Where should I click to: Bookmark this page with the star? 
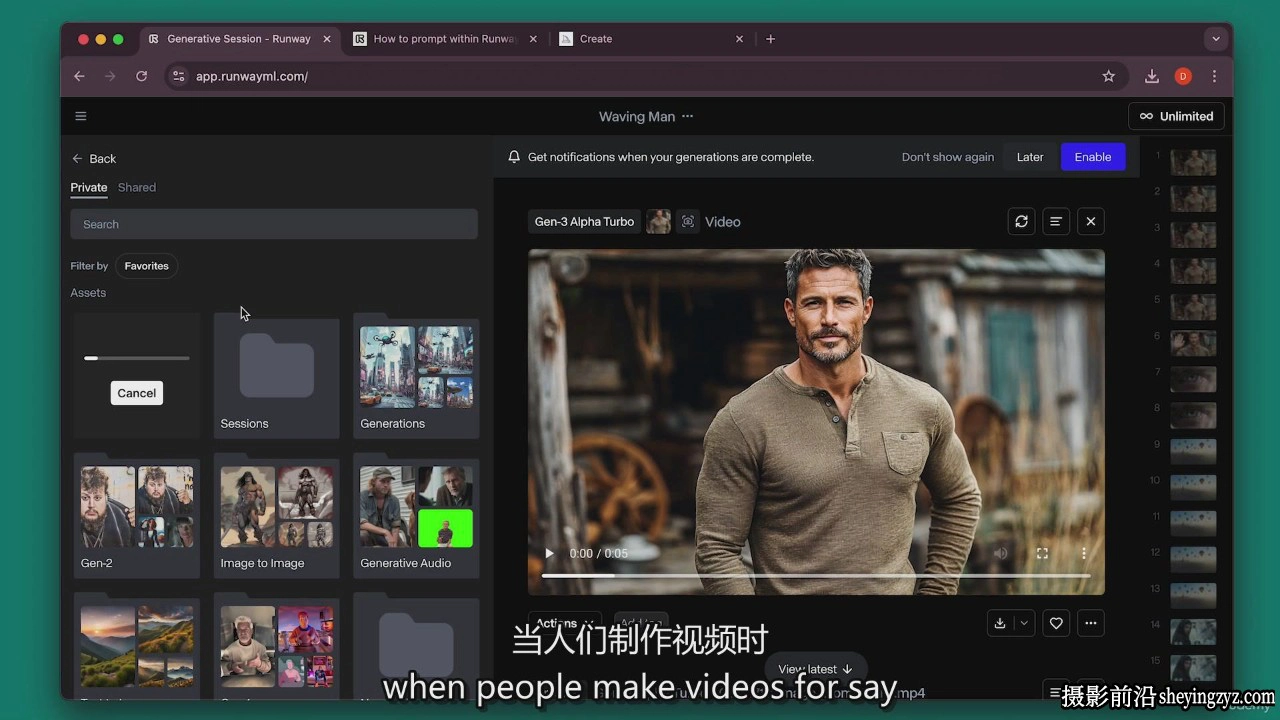pos(1108,76)
